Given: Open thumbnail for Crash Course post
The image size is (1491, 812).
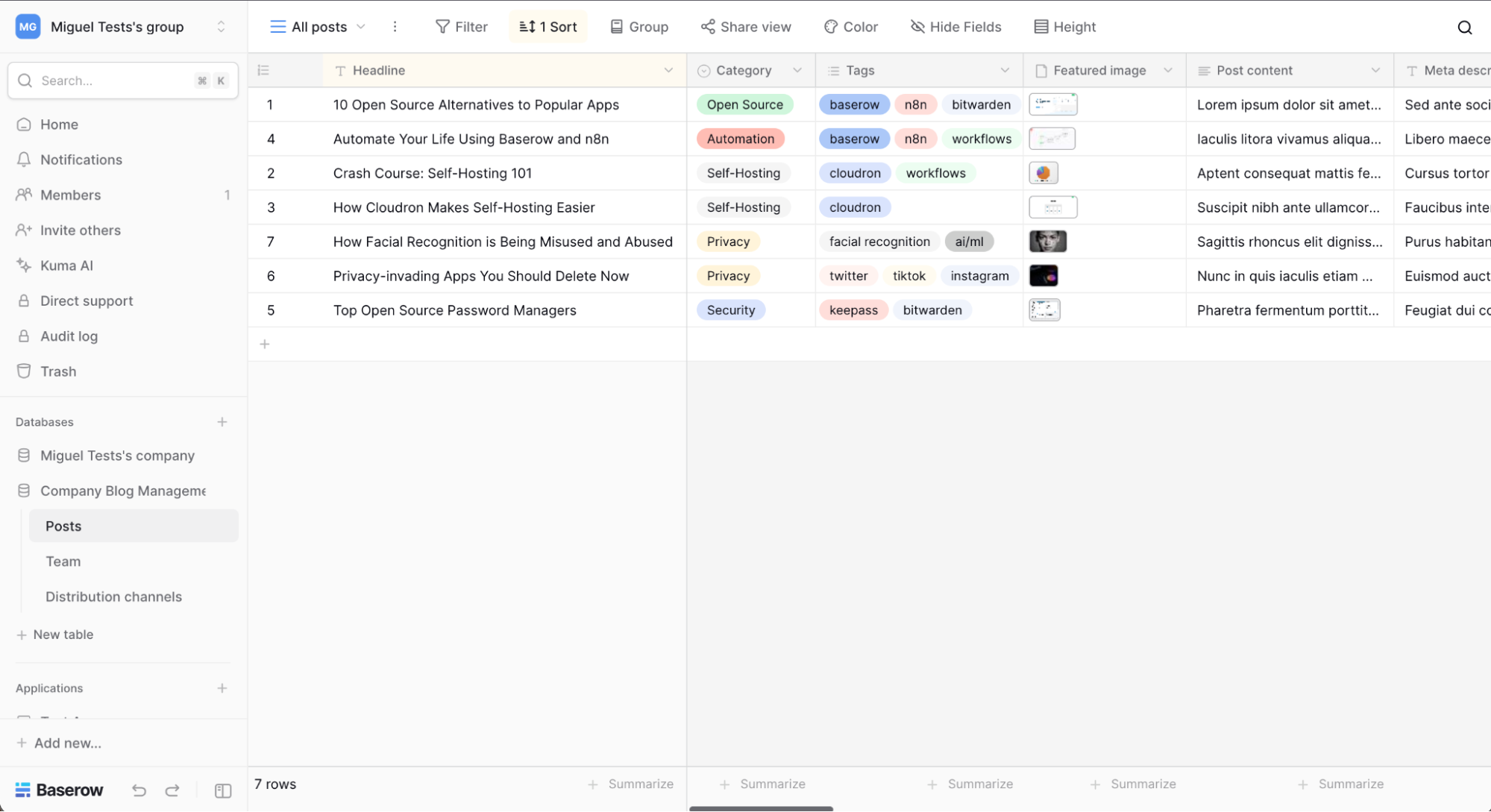Looking at the screenshot, I should 1043,173.
